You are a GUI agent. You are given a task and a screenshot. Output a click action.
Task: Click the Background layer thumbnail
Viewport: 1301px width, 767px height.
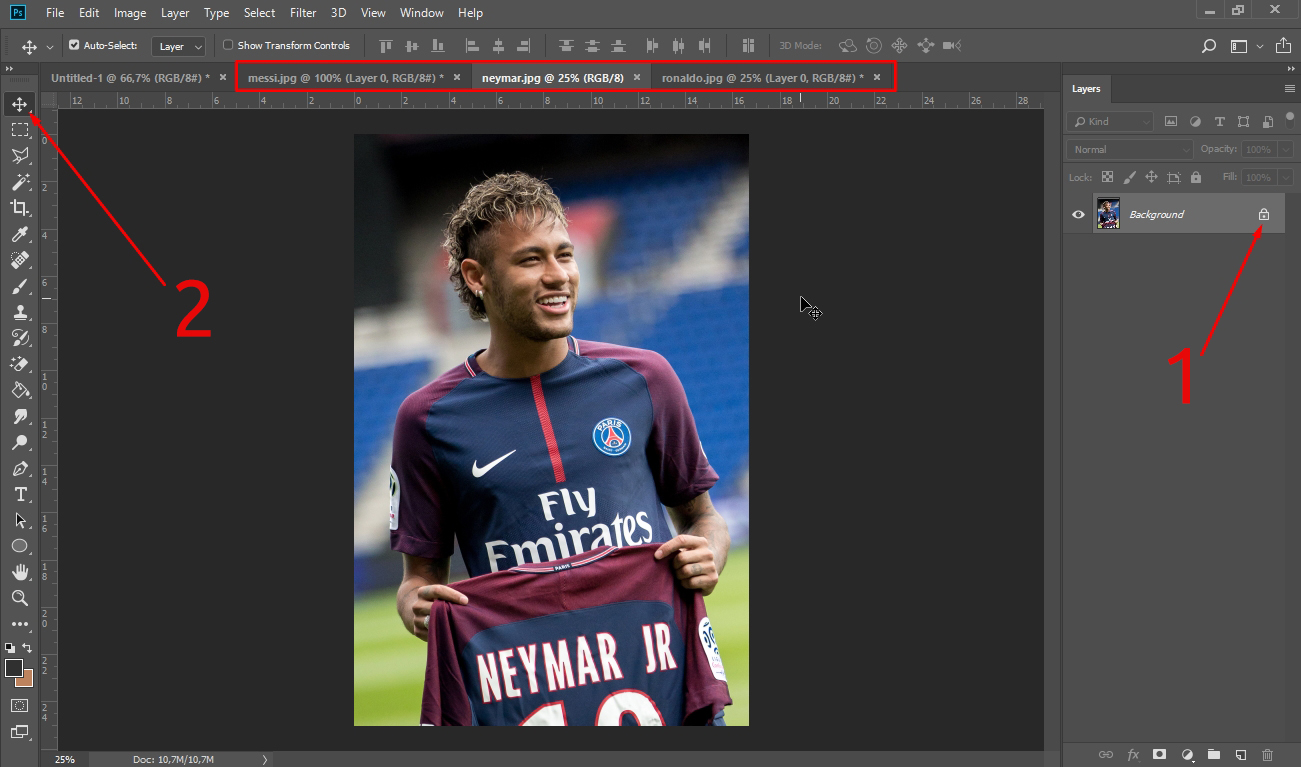[x=1108, y=214]
